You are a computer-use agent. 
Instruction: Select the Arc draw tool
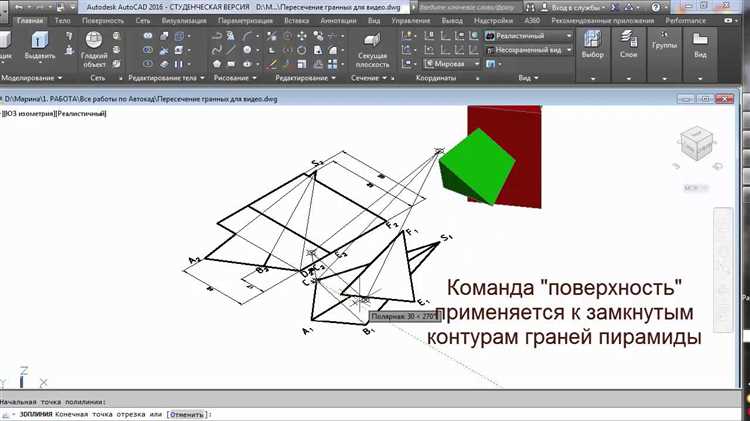click(247, 36)
